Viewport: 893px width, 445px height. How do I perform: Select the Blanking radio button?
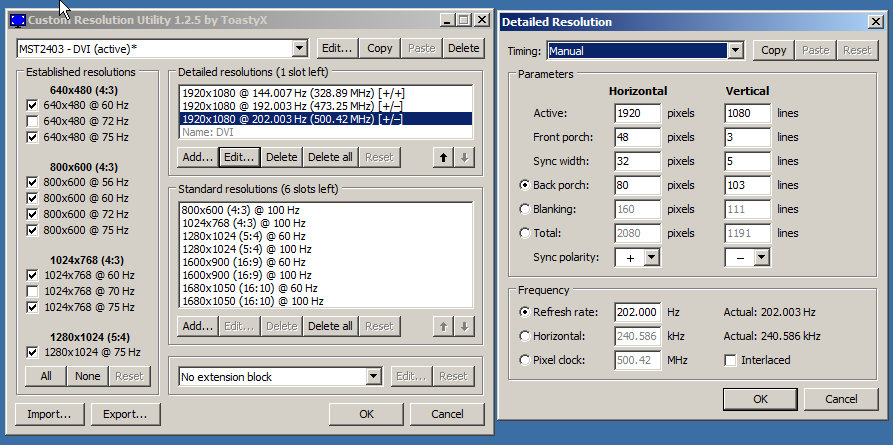(x=524, y=209)
